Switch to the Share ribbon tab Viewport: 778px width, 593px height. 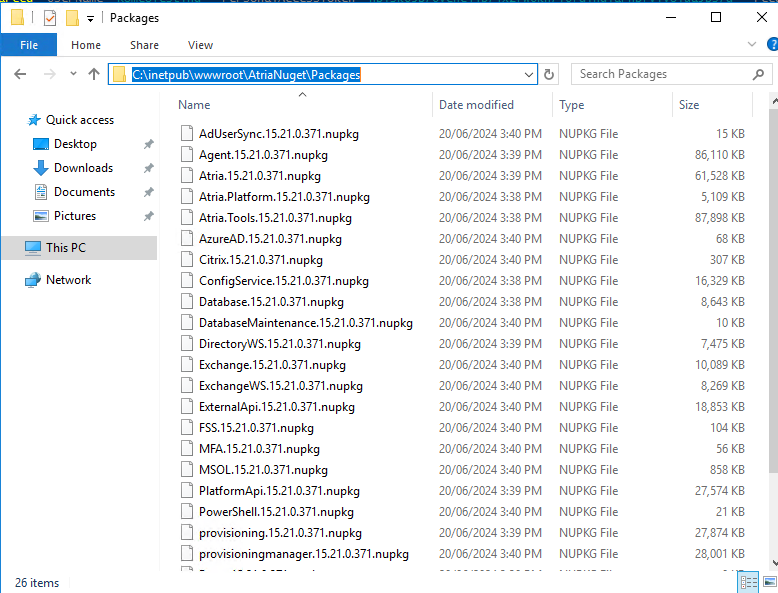144,45
